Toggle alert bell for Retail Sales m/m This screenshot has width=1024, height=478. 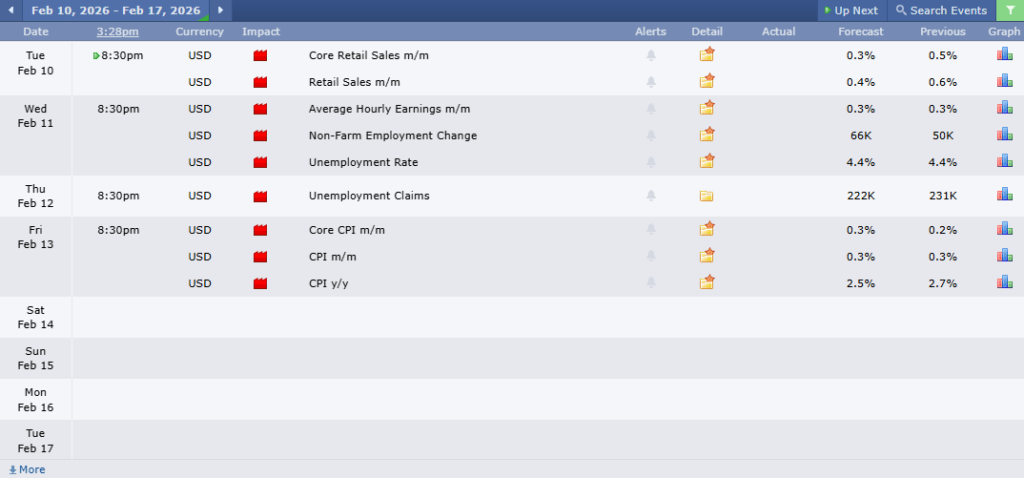pos(651,82)
